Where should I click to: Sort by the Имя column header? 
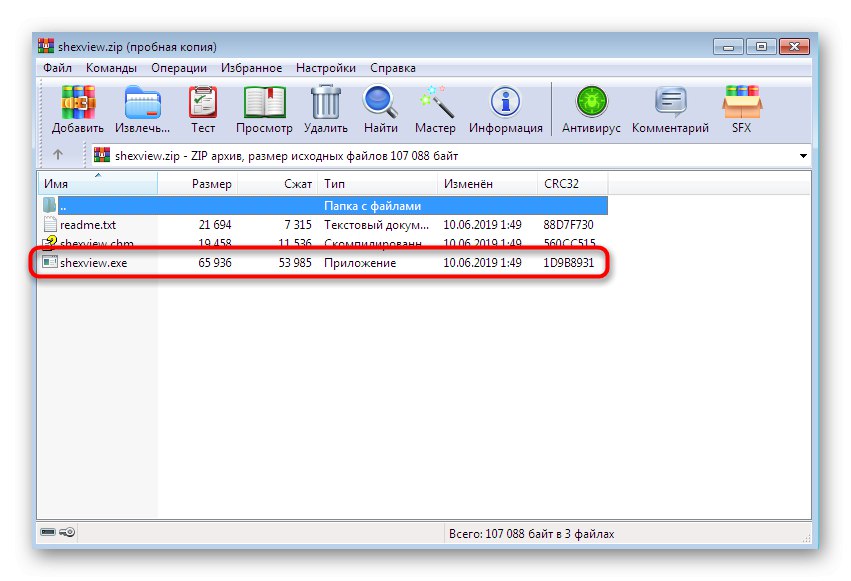click(98, 183)
